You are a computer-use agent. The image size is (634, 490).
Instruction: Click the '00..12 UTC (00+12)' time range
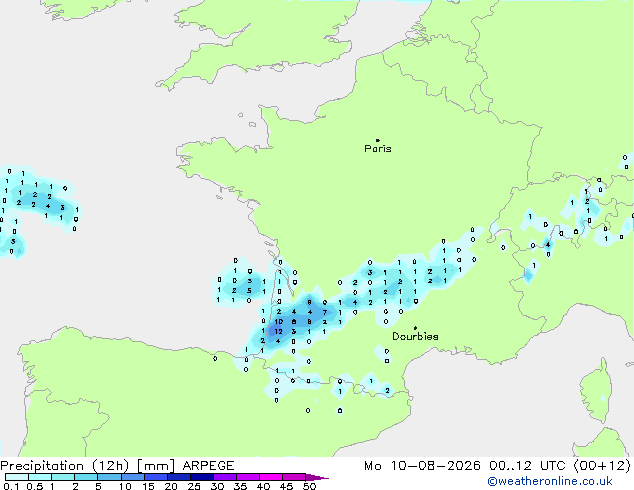pos(560,466)
